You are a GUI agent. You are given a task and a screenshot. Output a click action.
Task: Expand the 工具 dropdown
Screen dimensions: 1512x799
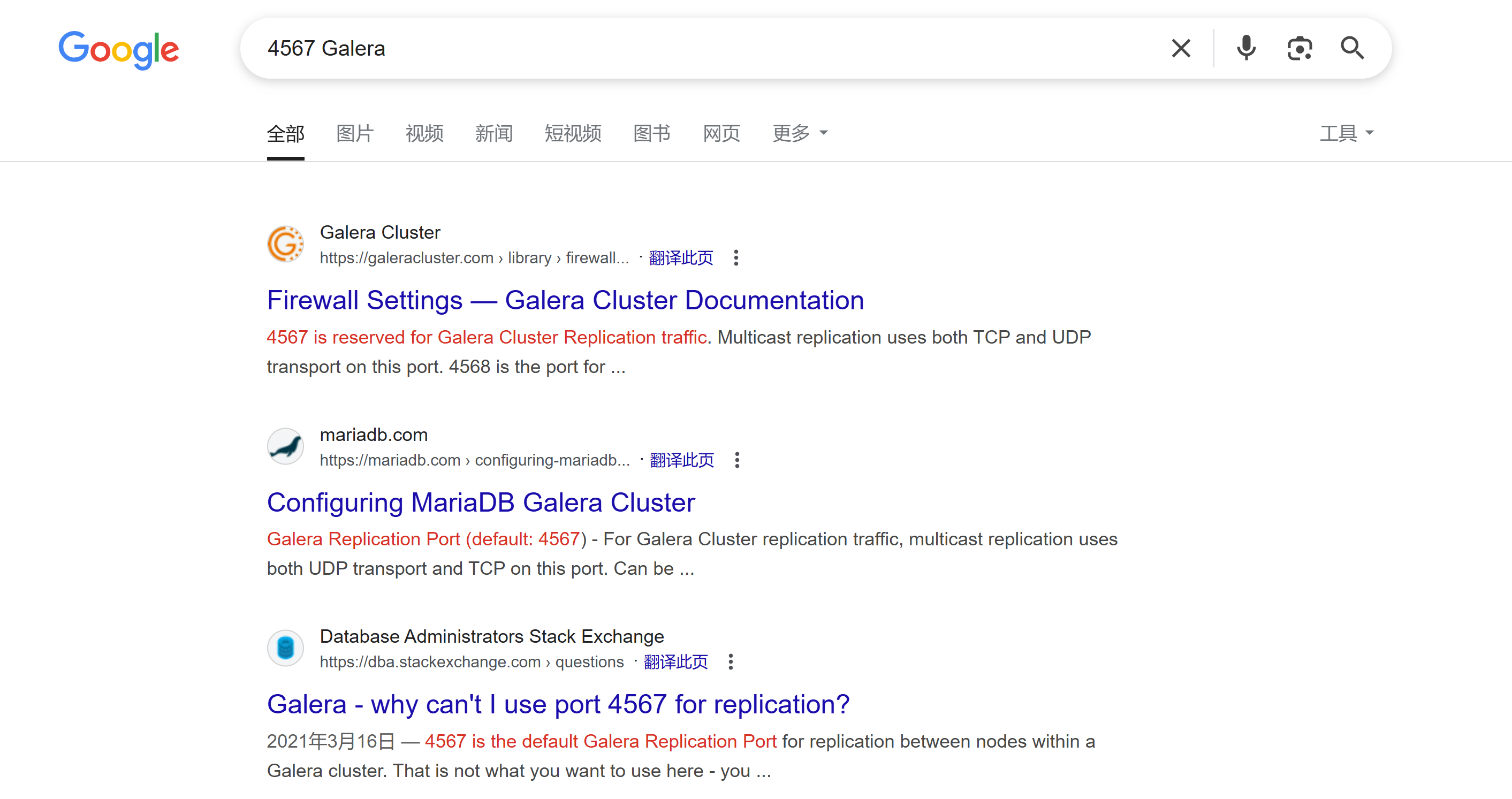point(1347,134)
